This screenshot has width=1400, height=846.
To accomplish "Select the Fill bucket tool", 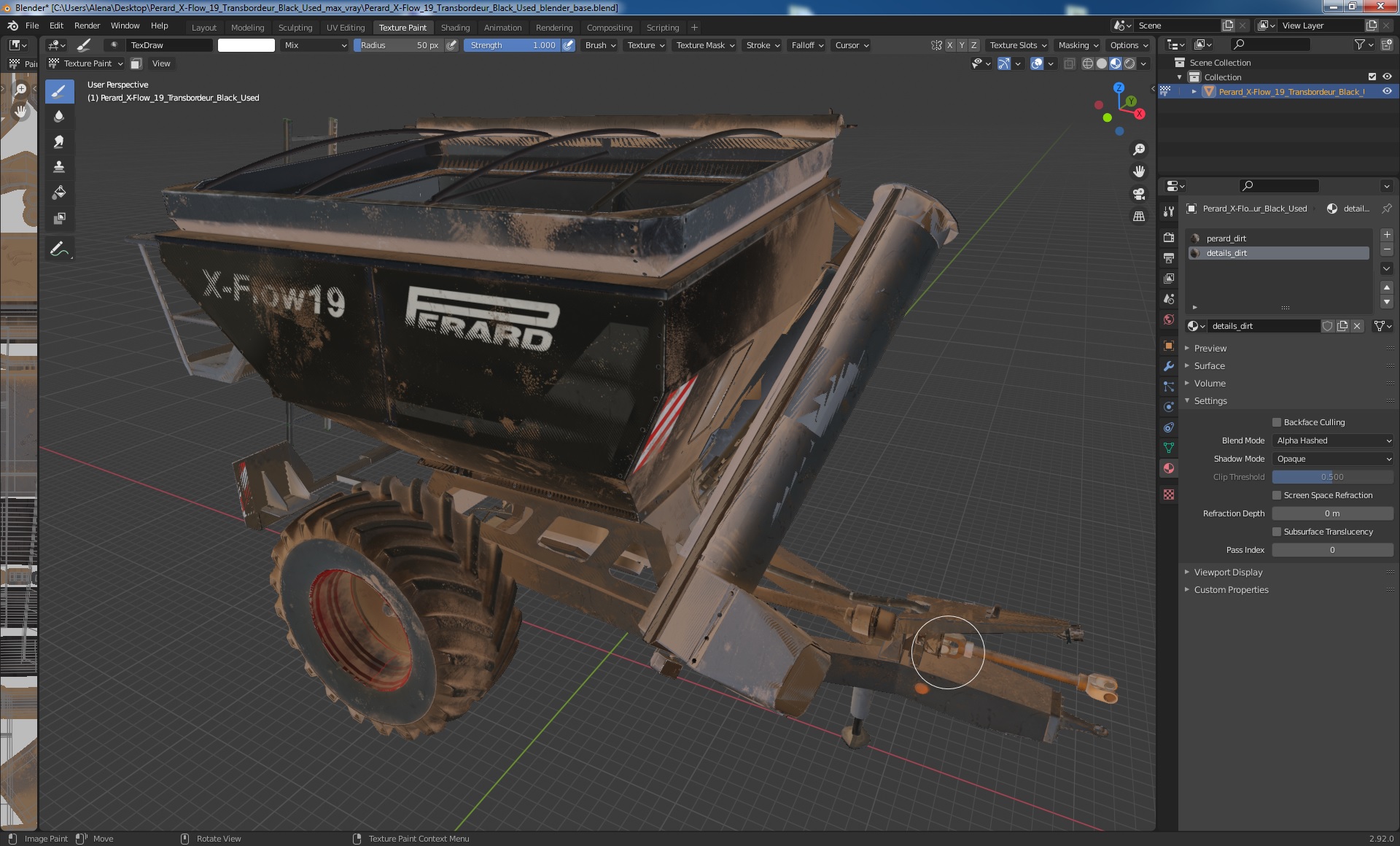I will pos(59,193).
